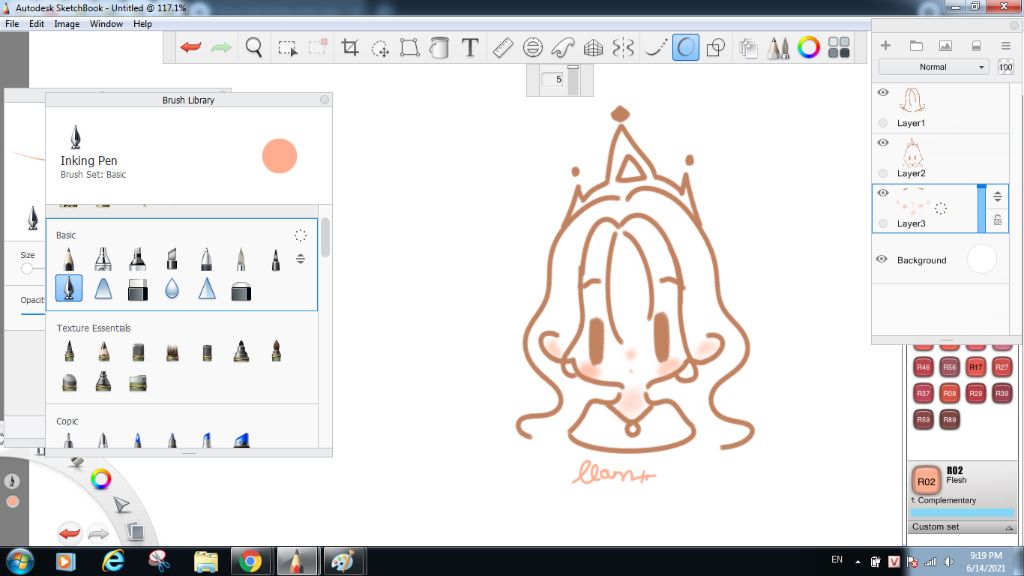
Task: Select the Layer2 thumbnail
Action: [912, 153]
